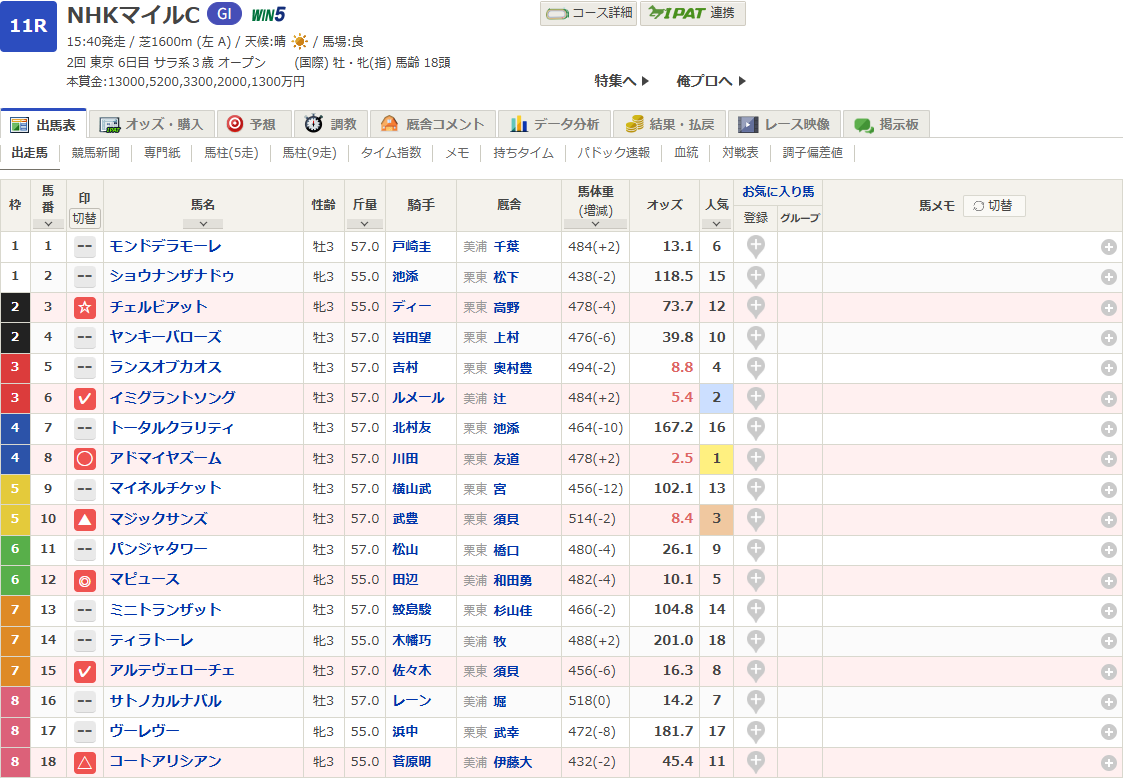
Task: Expand the 馬名 column sort dropdown
Action: 203,224
